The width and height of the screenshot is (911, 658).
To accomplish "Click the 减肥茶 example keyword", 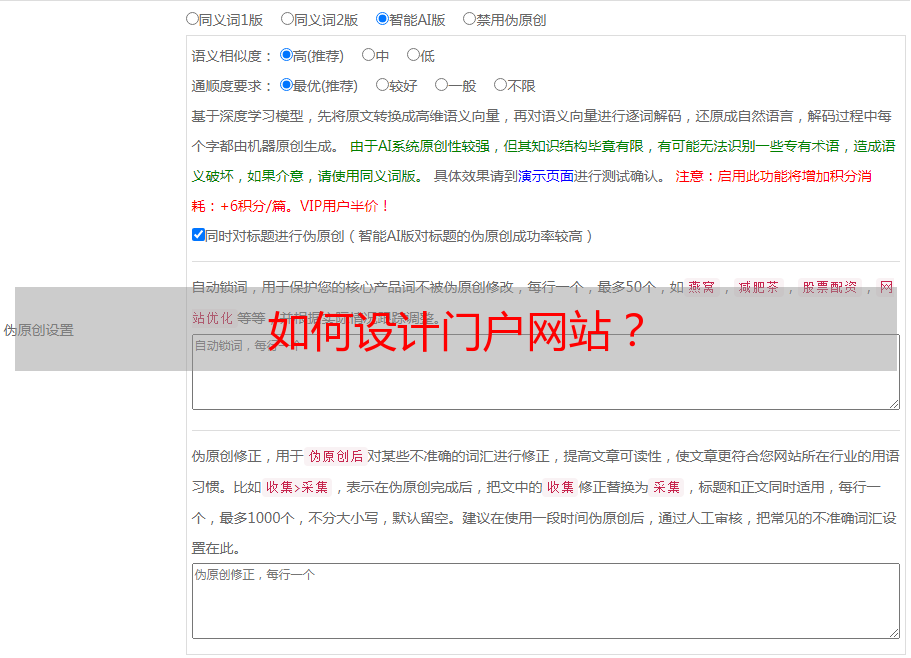I will [758, 287].
